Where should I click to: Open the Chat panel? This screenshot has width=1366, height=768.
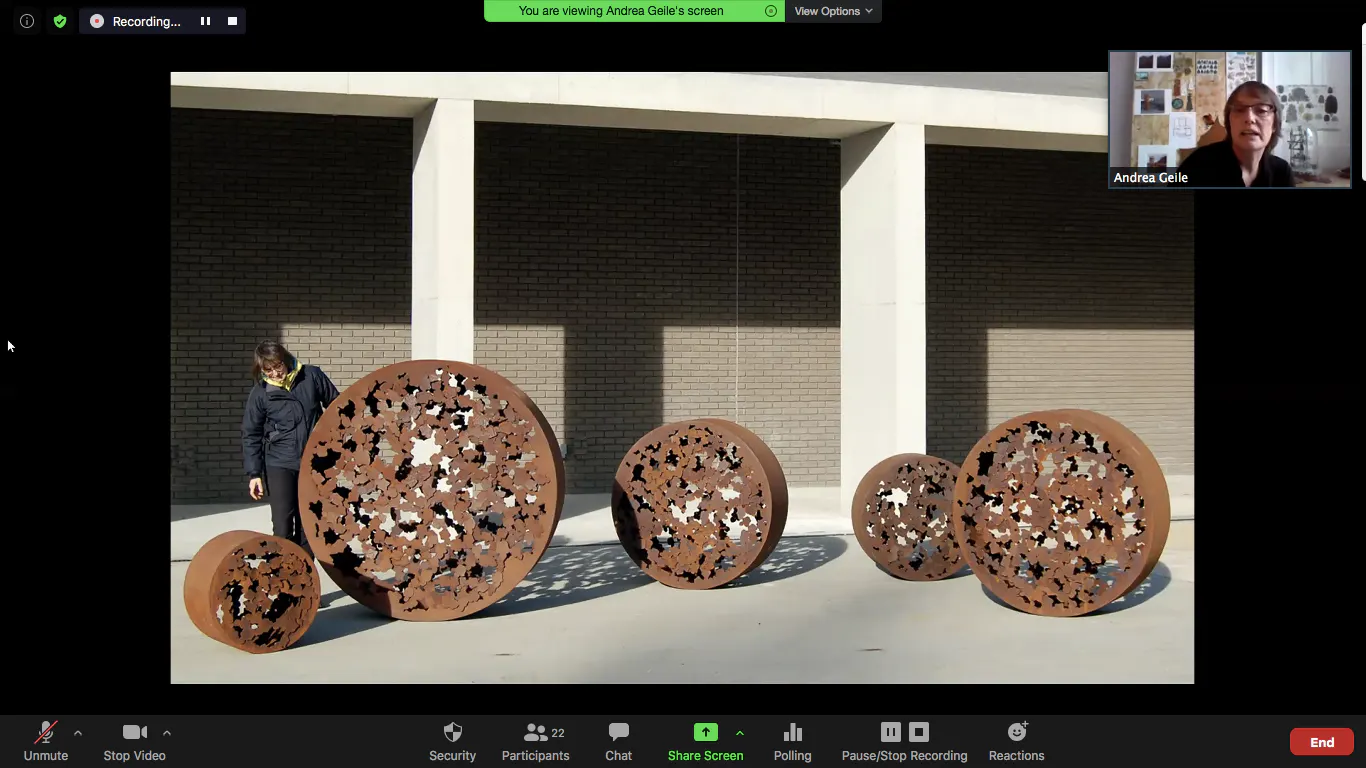618,741
